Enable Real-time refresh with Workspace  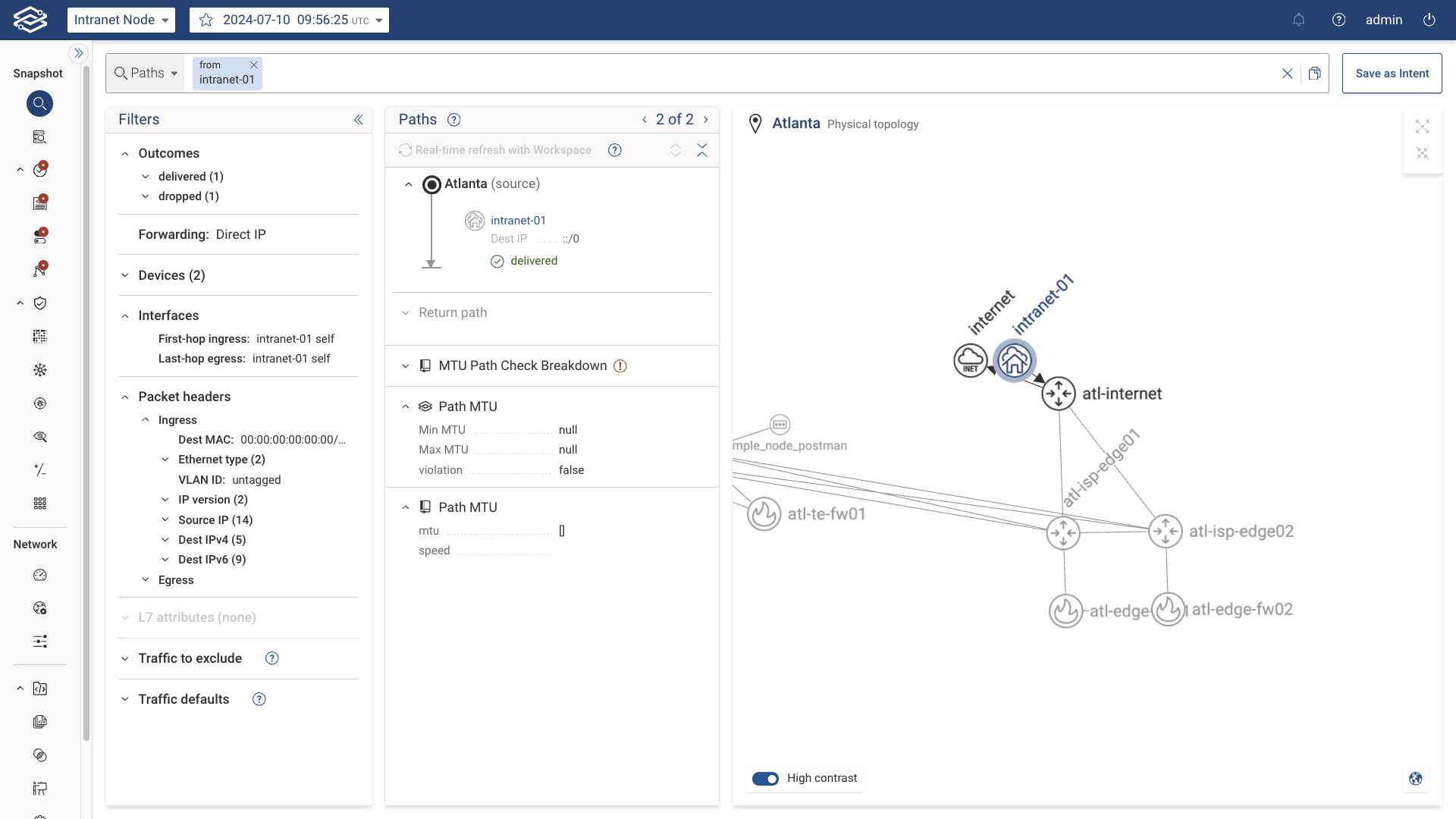tap(406, 150)
